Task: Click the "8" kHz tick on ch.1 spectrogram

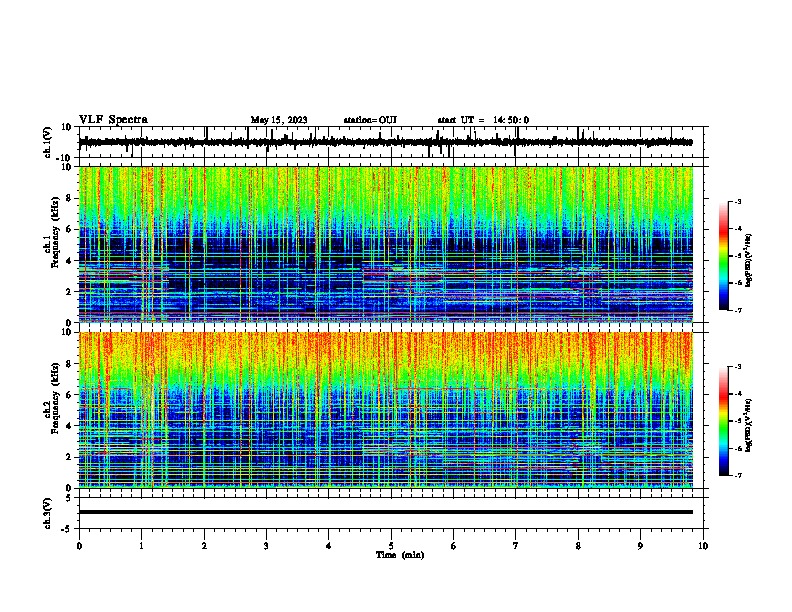Action: tap(69, 198)
